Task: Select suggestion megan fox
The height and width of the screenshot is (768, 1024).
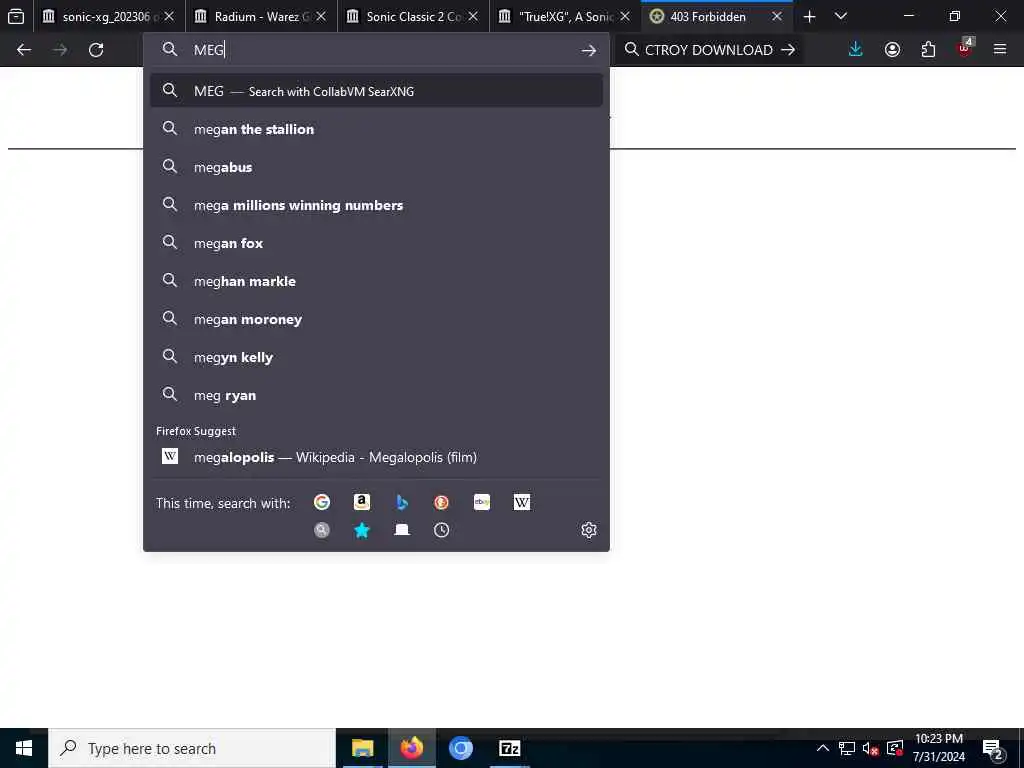Action: point(376,243)
